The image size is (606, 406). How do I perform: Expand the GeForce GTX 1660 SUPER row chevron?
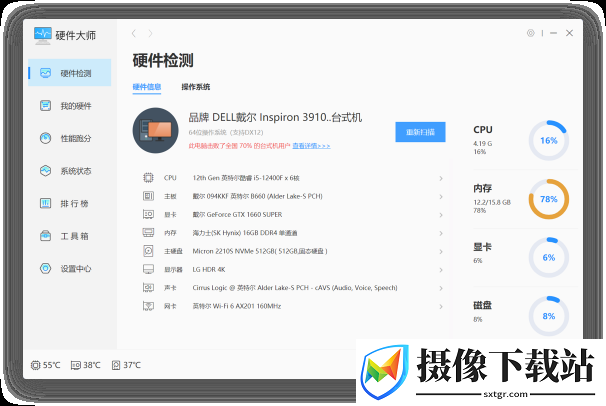[x=441, y=215]
